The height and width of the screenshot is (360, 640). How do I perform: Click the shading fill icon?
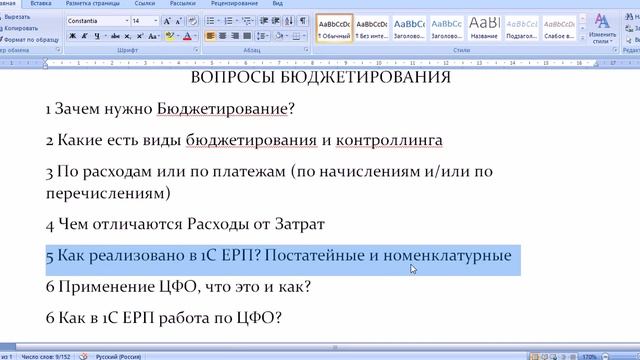coord(279,36)
